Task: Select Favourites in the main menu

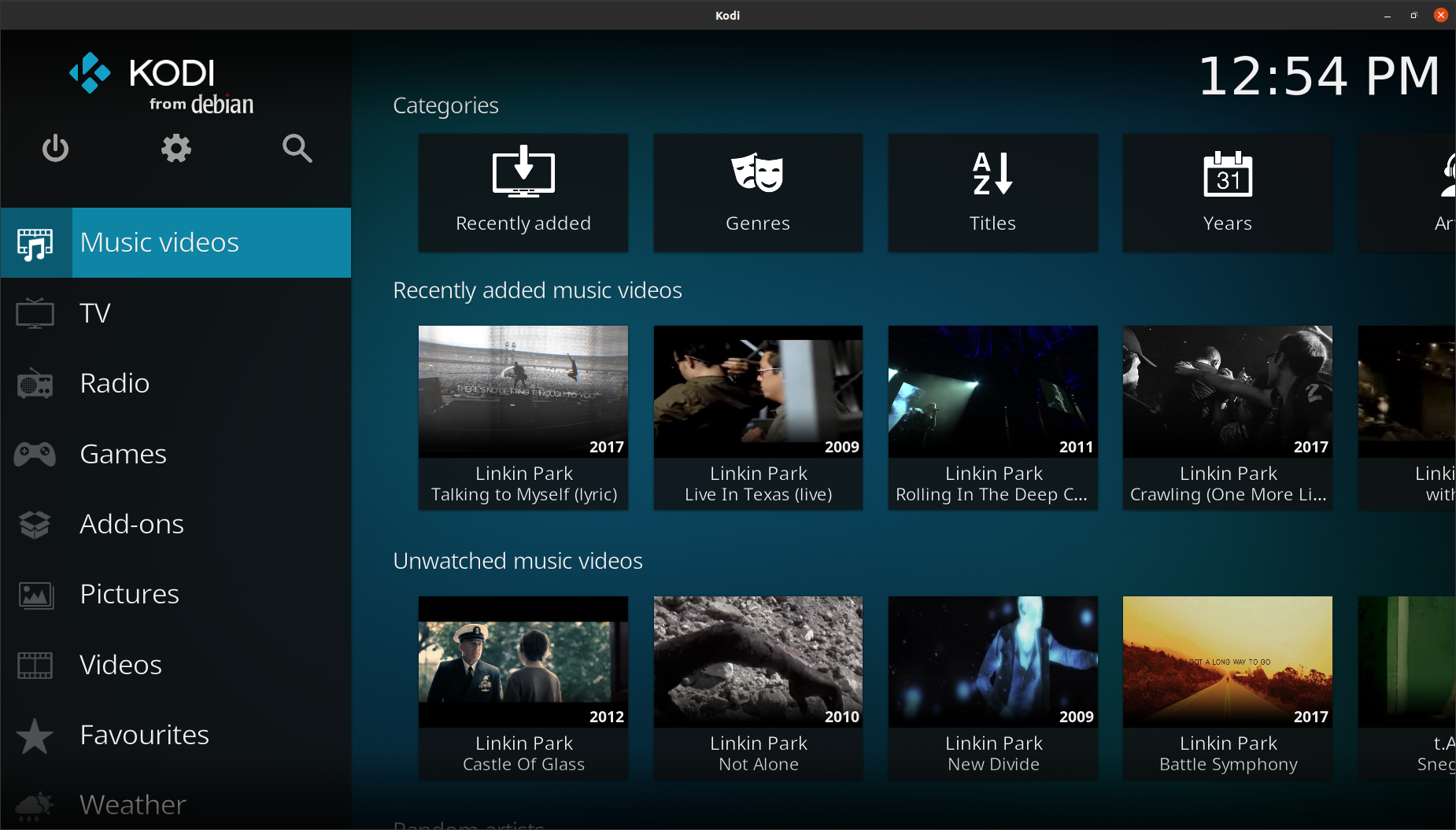Action: pos(176,735)
